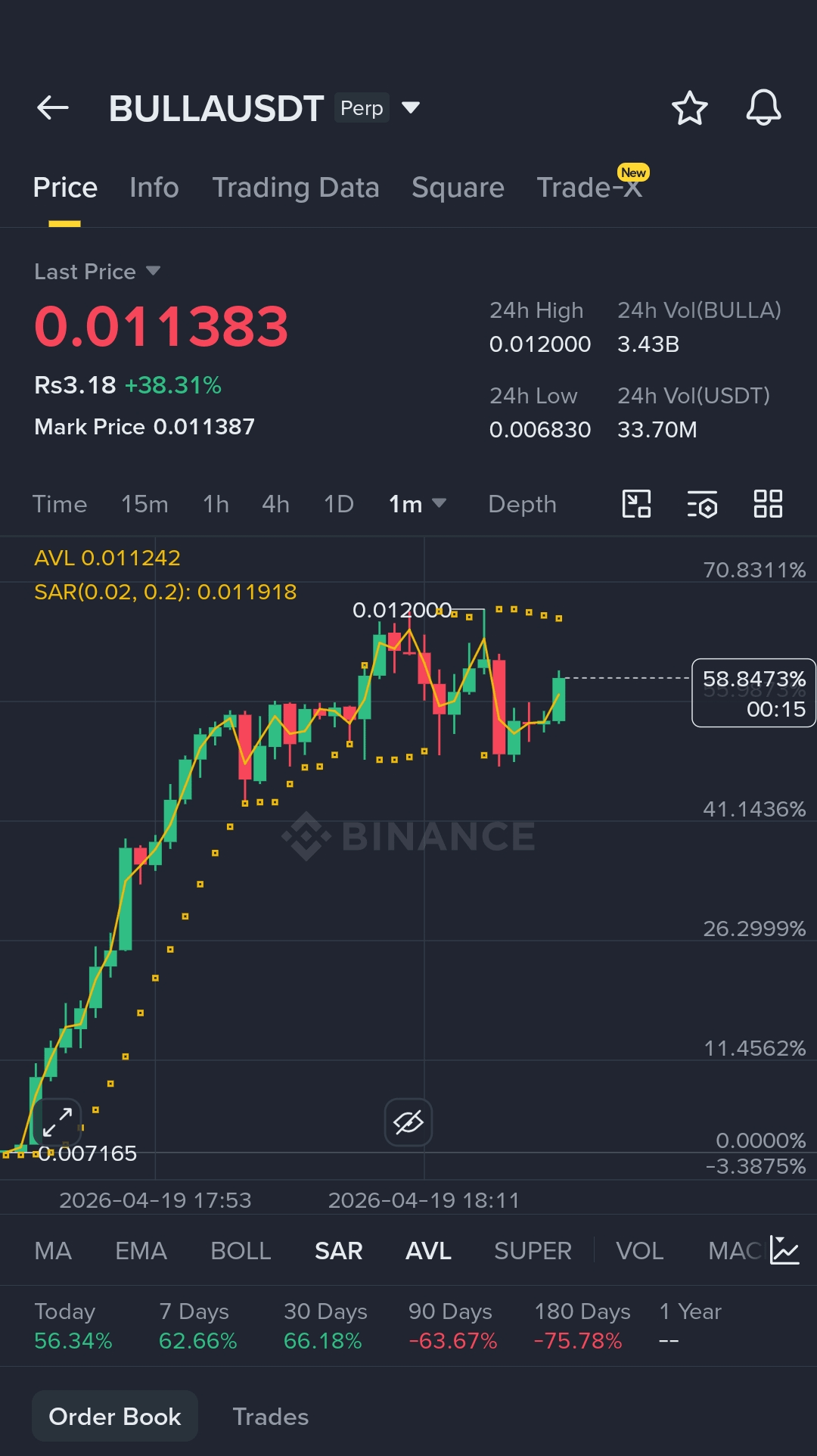Select the Time chart interval

60,504
